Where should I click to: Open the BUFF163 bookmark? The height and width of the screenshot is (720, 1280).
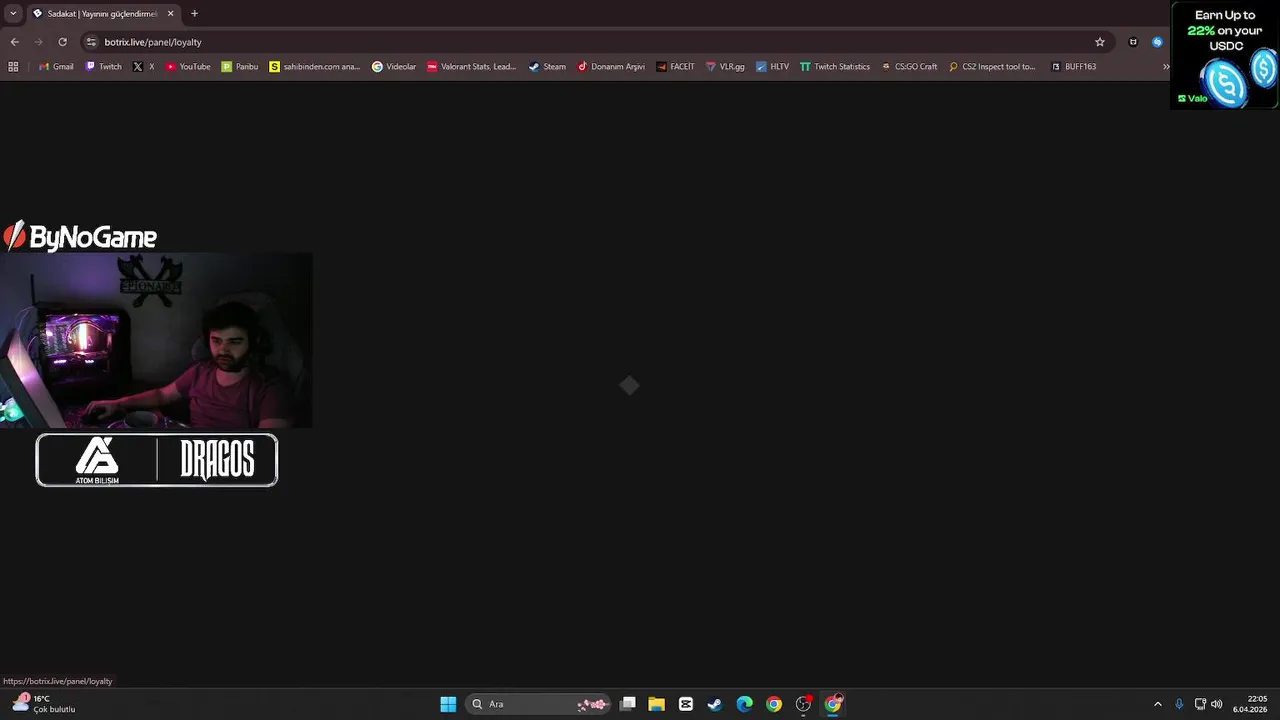click(1073, 67)
